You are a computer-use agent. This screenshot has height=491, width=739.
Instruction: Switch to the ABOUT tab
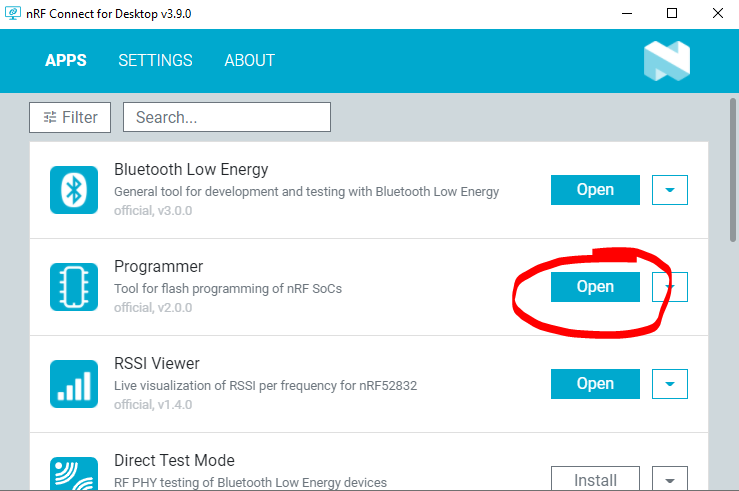pyautogui.click(x=249, y=60)
